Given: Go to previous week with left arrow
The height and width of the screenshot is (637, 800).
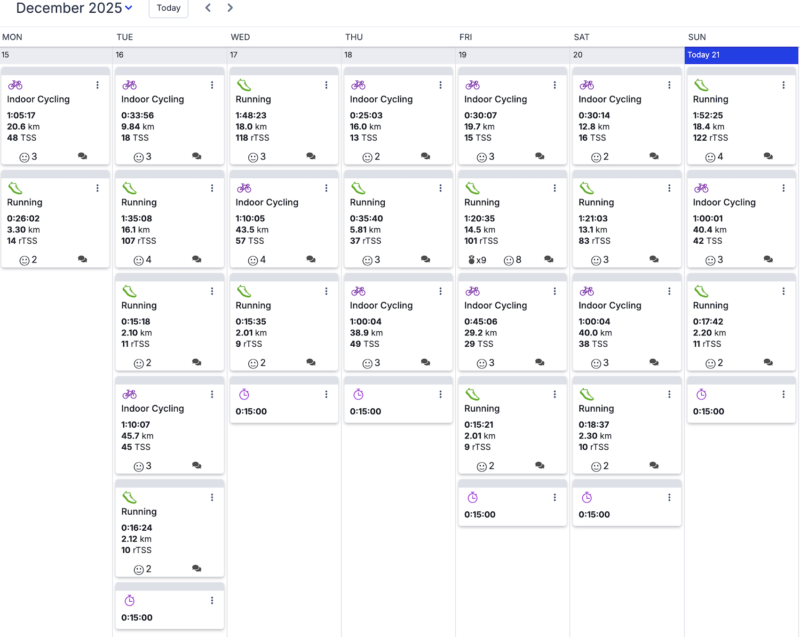Looking at the screenshot, I should tap(208, 8).
